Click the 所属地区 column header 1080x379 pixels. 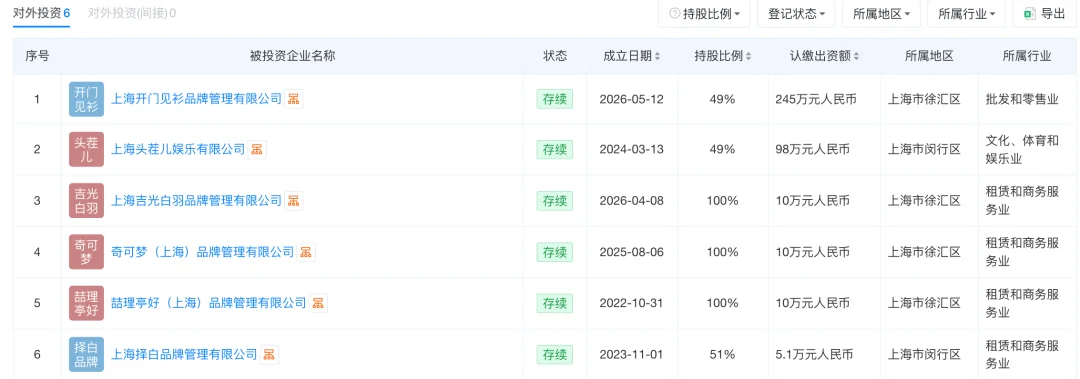pos(929,57)
